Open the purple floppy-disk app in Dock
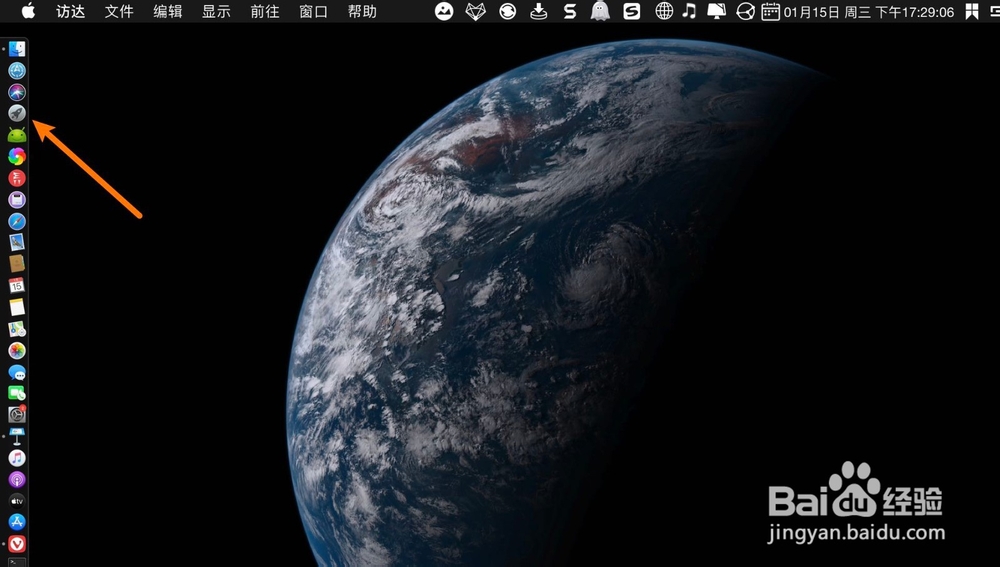The height and width of the screenshot is (567, 1000). click(x=17, y=200)
